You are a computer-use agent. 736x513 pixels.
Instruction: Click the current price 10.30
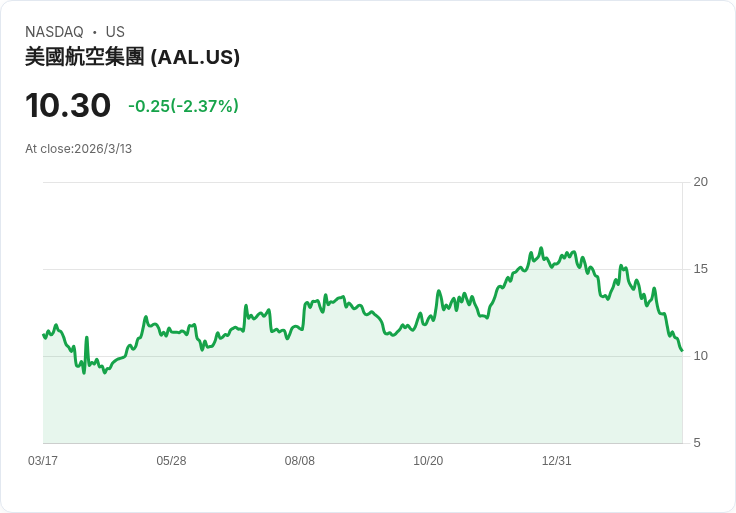(68, 105)
